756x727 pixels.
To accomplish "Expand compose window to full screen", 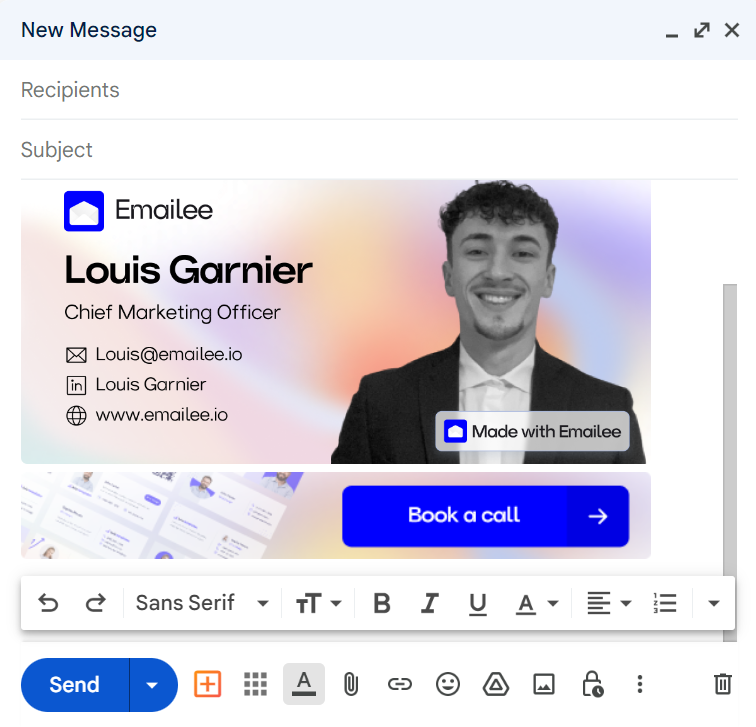I will pos(702,30).
